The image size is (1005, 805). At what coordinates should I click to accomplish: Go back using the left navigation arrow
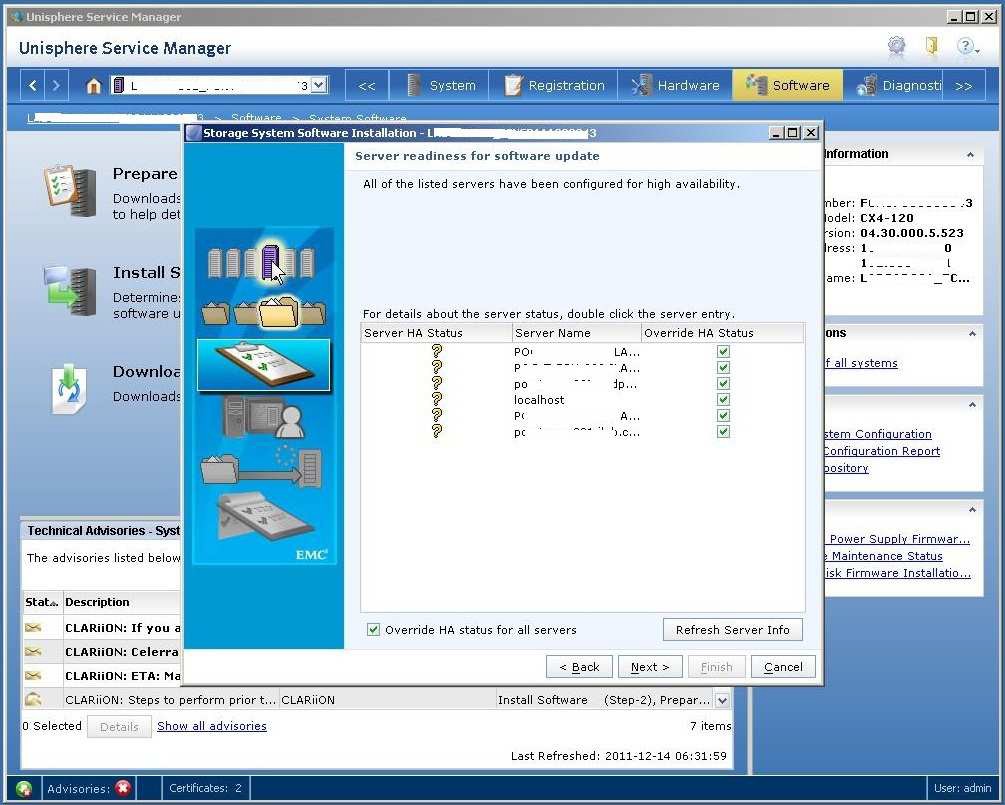click(x=33, y=85)
